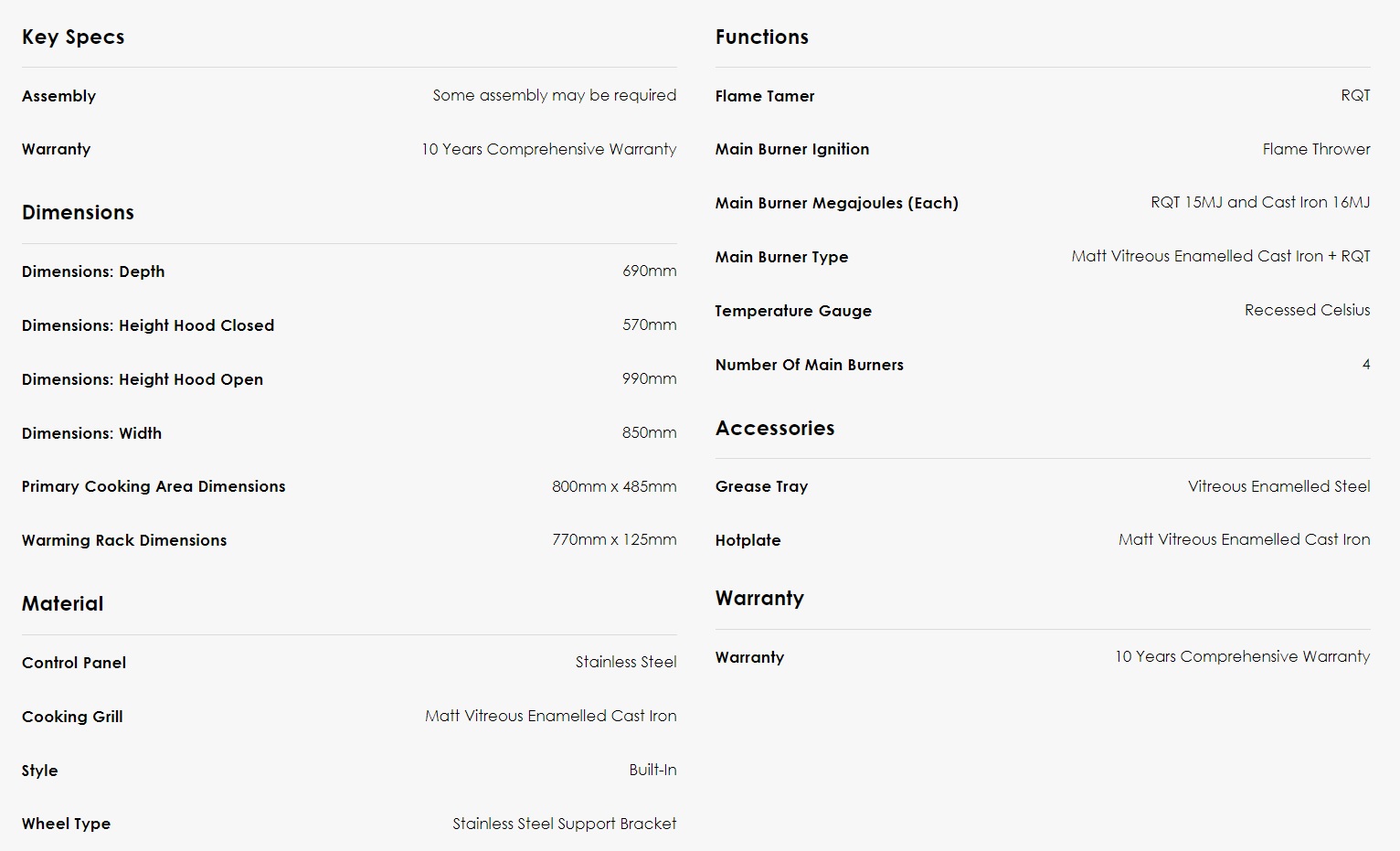Screen dimensions: 1400x851
Task: Click the Functions section heading
Action: click(x=762, y=37)
